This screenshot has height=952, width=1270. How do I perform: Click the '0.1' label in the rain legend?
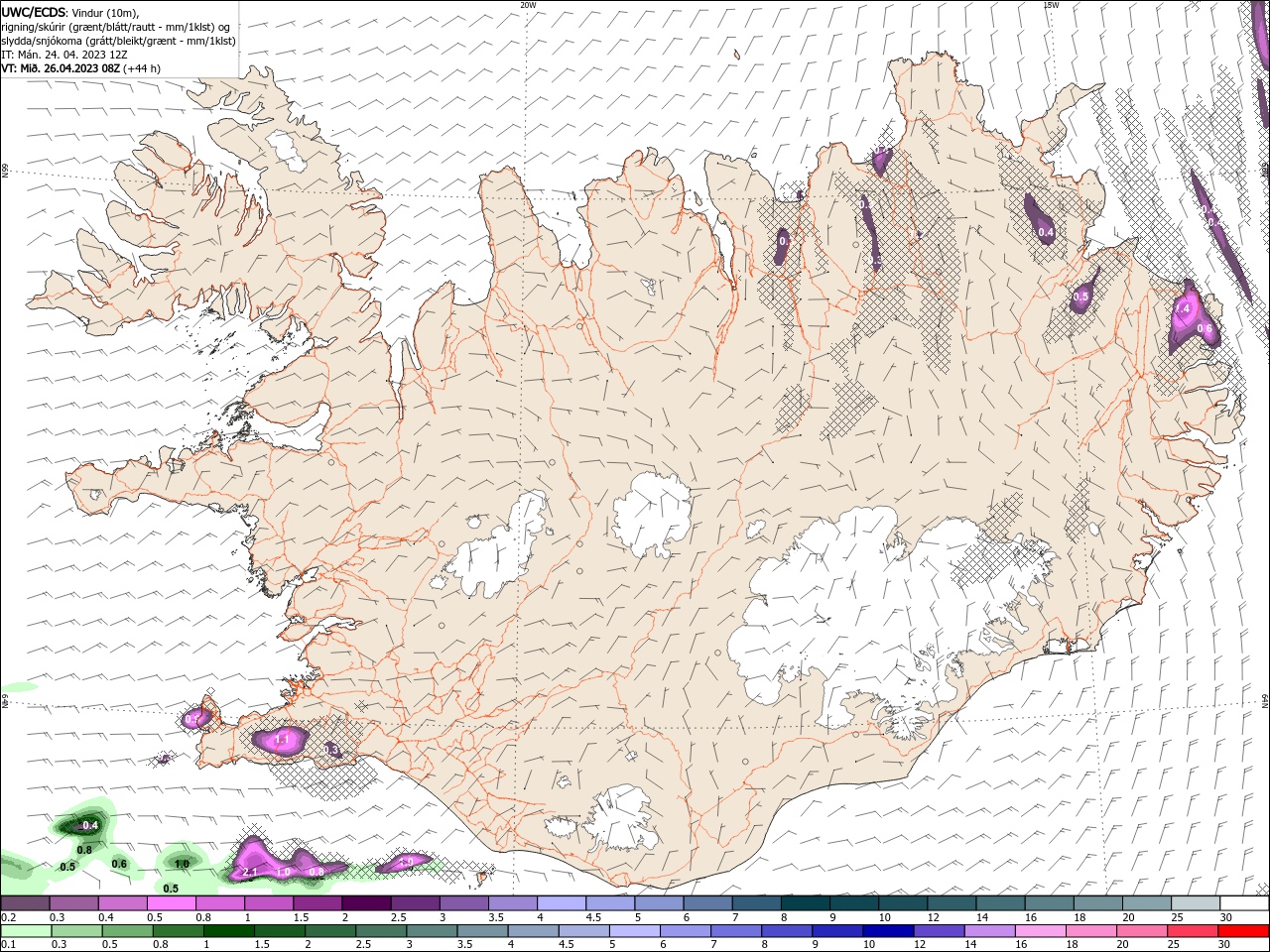(x=7, y=944)
